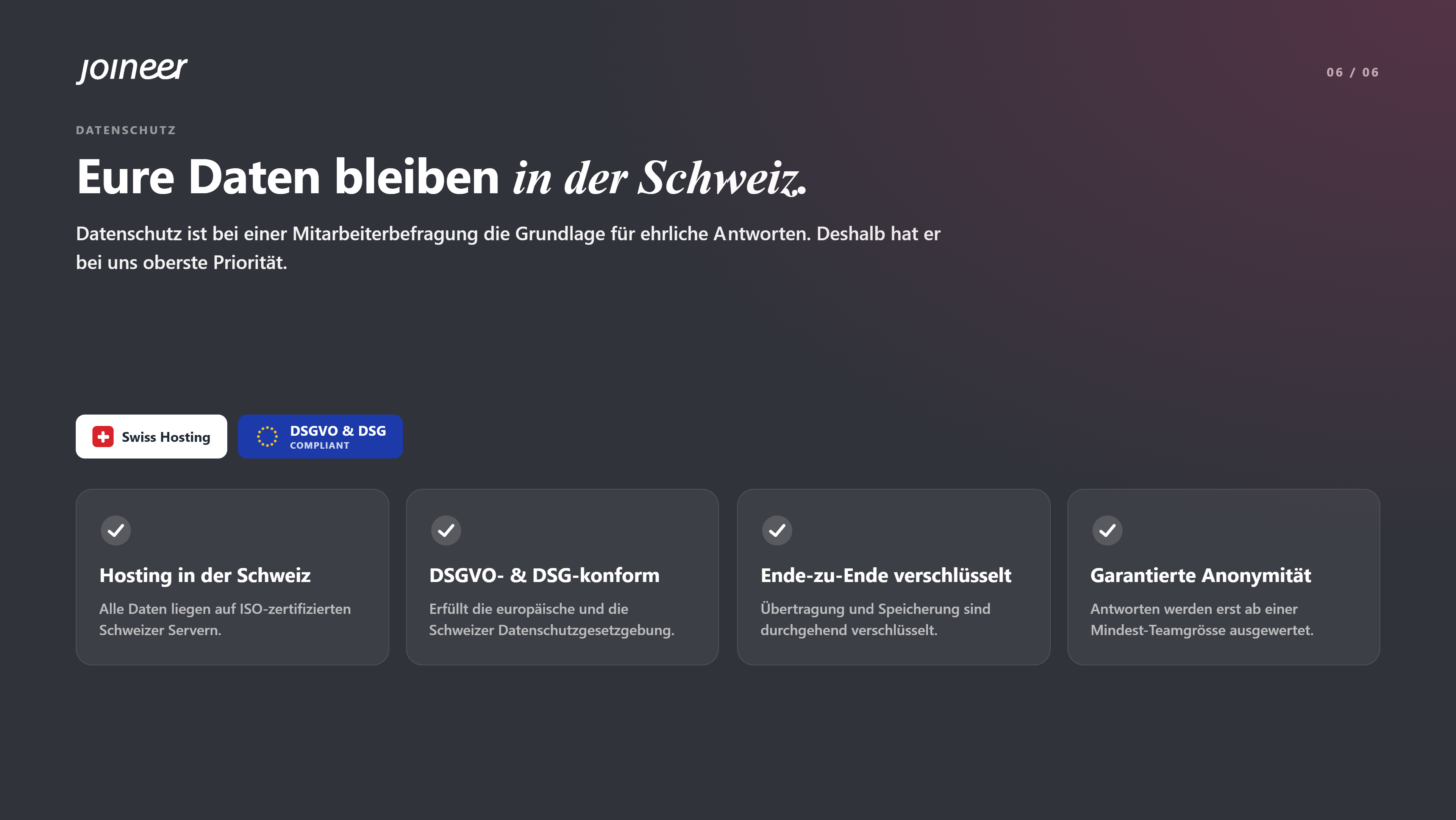Open the Ende-zu-Ende verschlüsselt card title
Screen dimensions: 1456x820
click(886, 575)
